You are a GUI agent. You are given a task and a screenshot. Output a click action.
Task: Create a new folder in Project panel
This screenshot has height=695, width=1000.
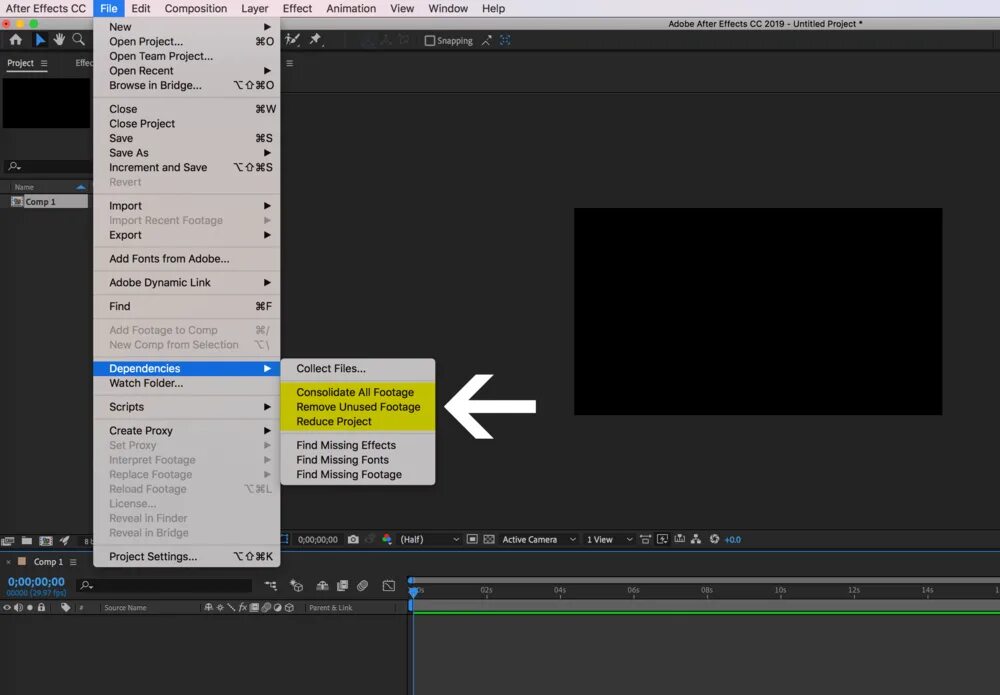tap(27, 541)
